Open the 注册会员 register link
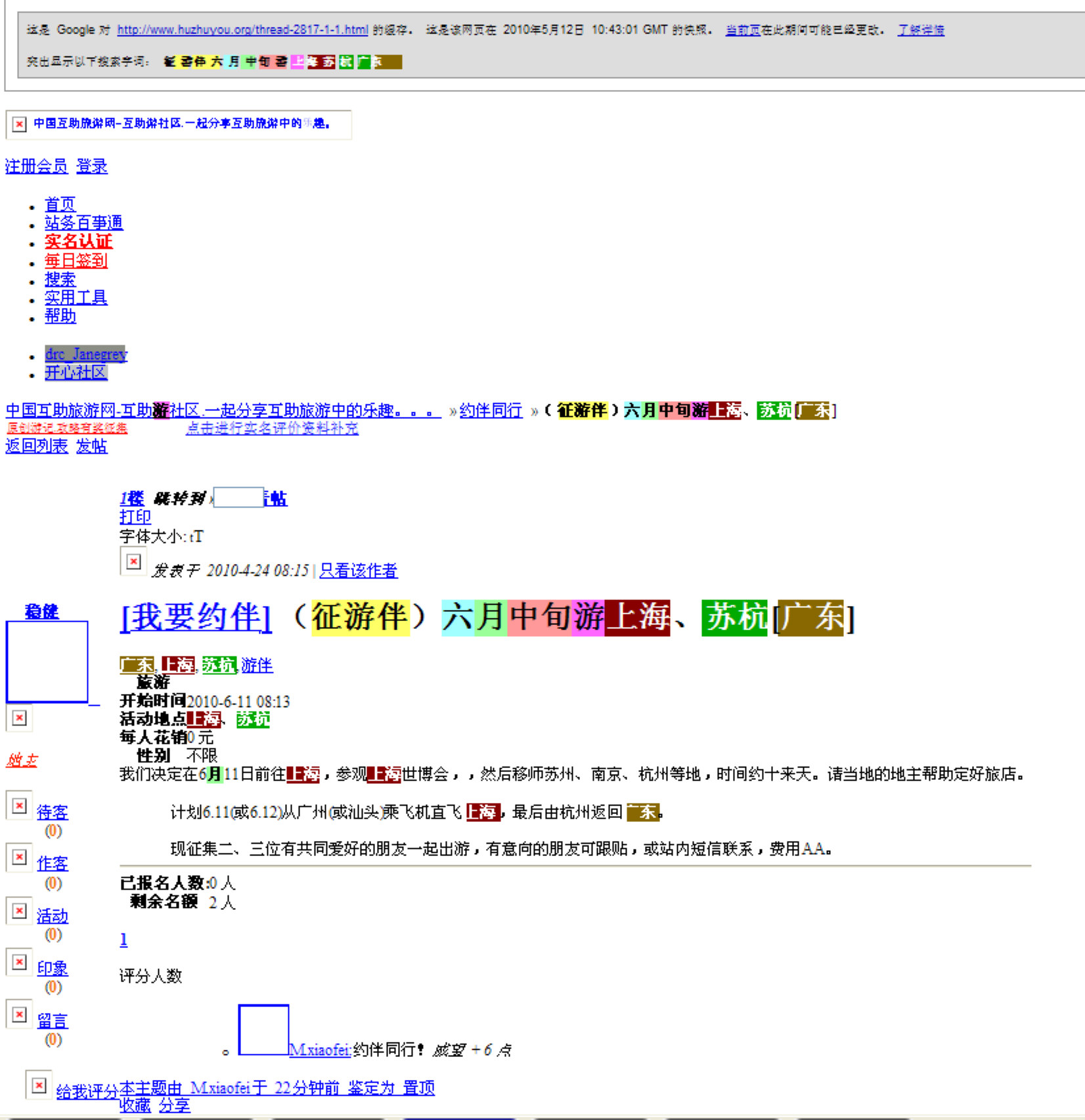Image resolution: width=1085 pixels, height=1120 pixels. (36, 166)
